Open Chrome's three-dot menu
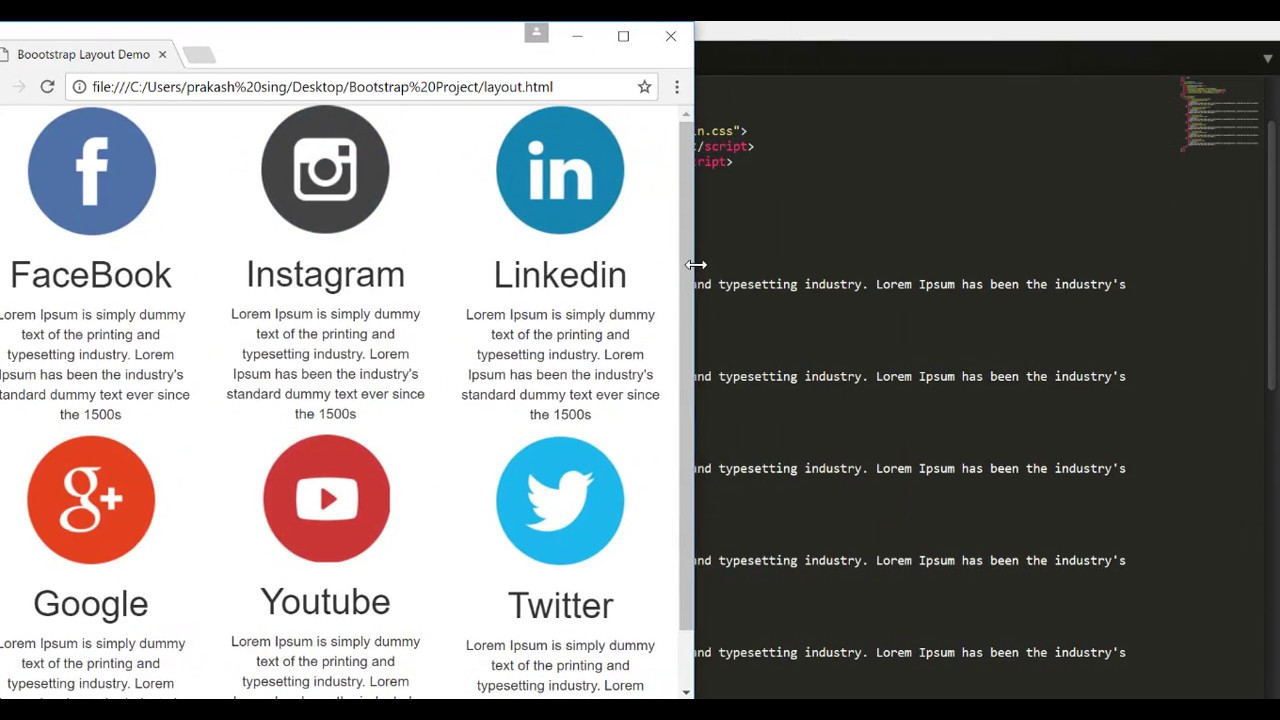 [677, 87]
